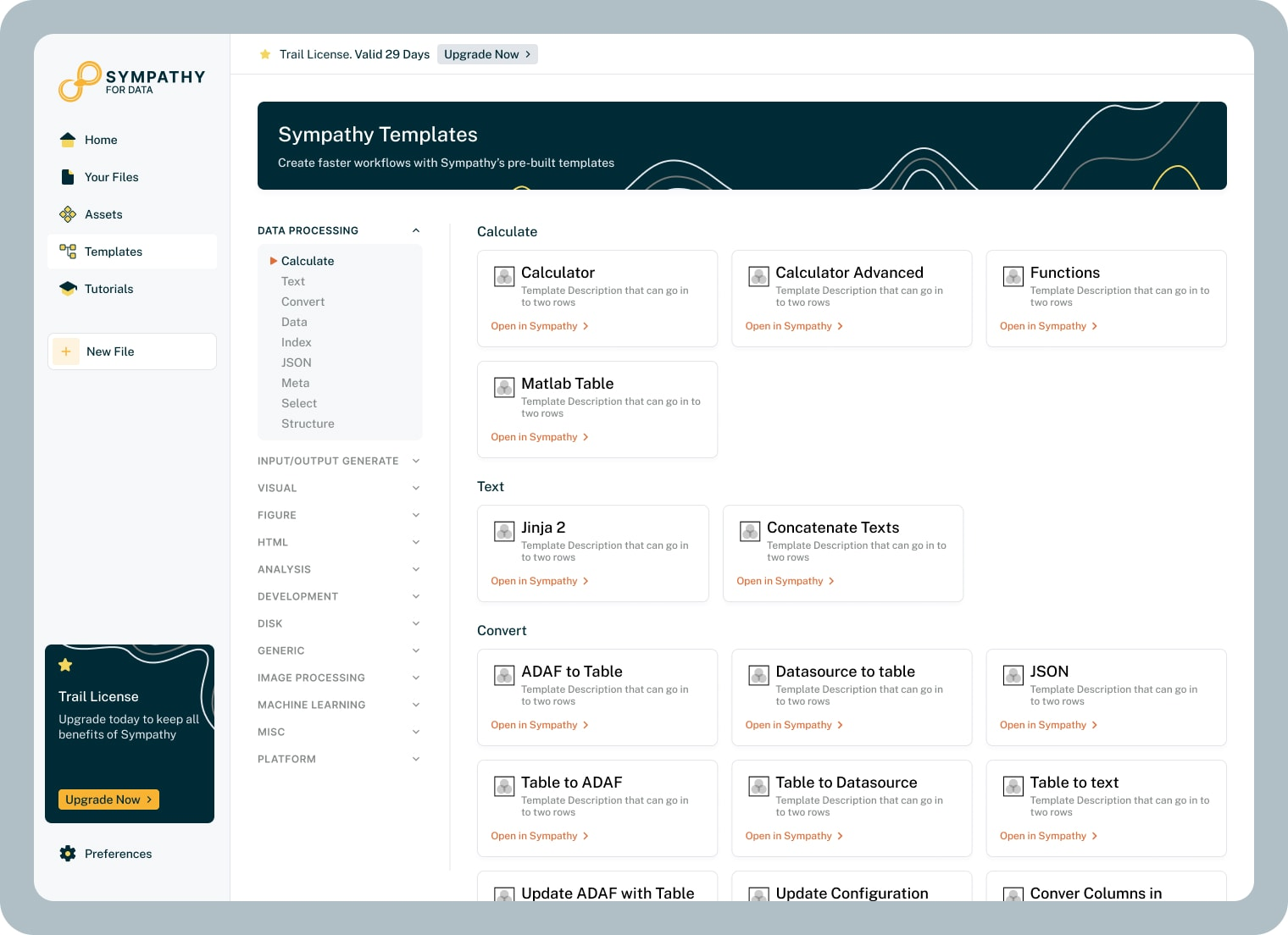Choose the Select subcategory
The width and height of the screenshot is (1288, 935).
[299, 403]
